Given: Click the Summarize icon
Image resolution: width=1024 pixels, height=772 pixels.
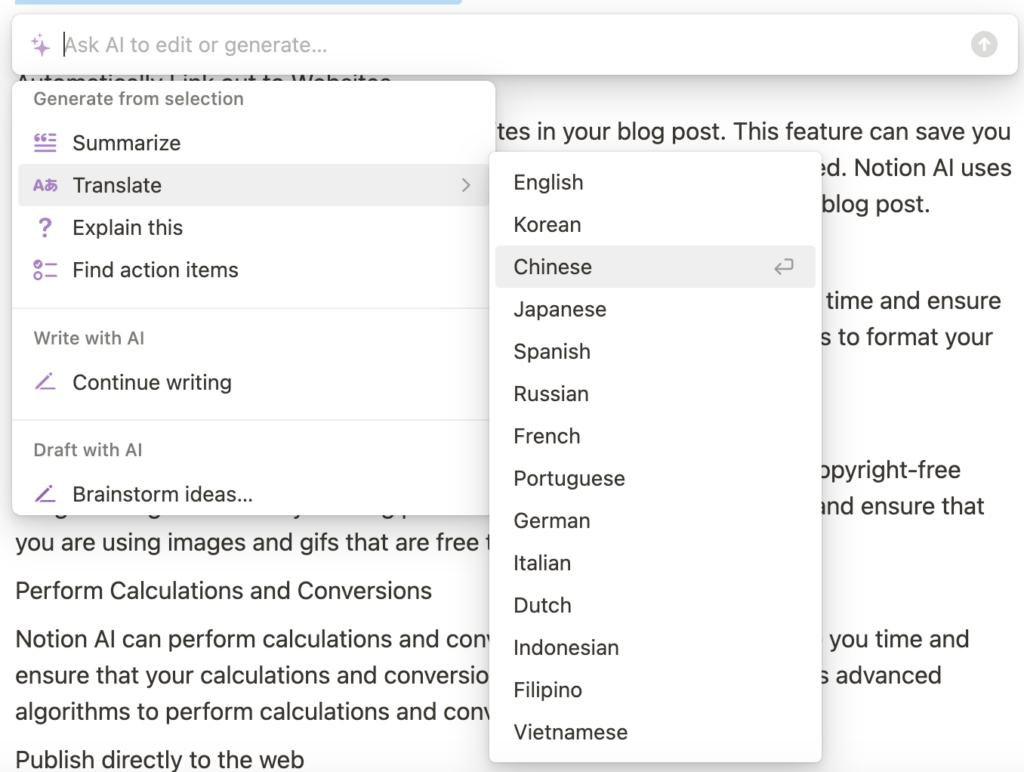Looking at the screenshot, I should pos(45,143).
